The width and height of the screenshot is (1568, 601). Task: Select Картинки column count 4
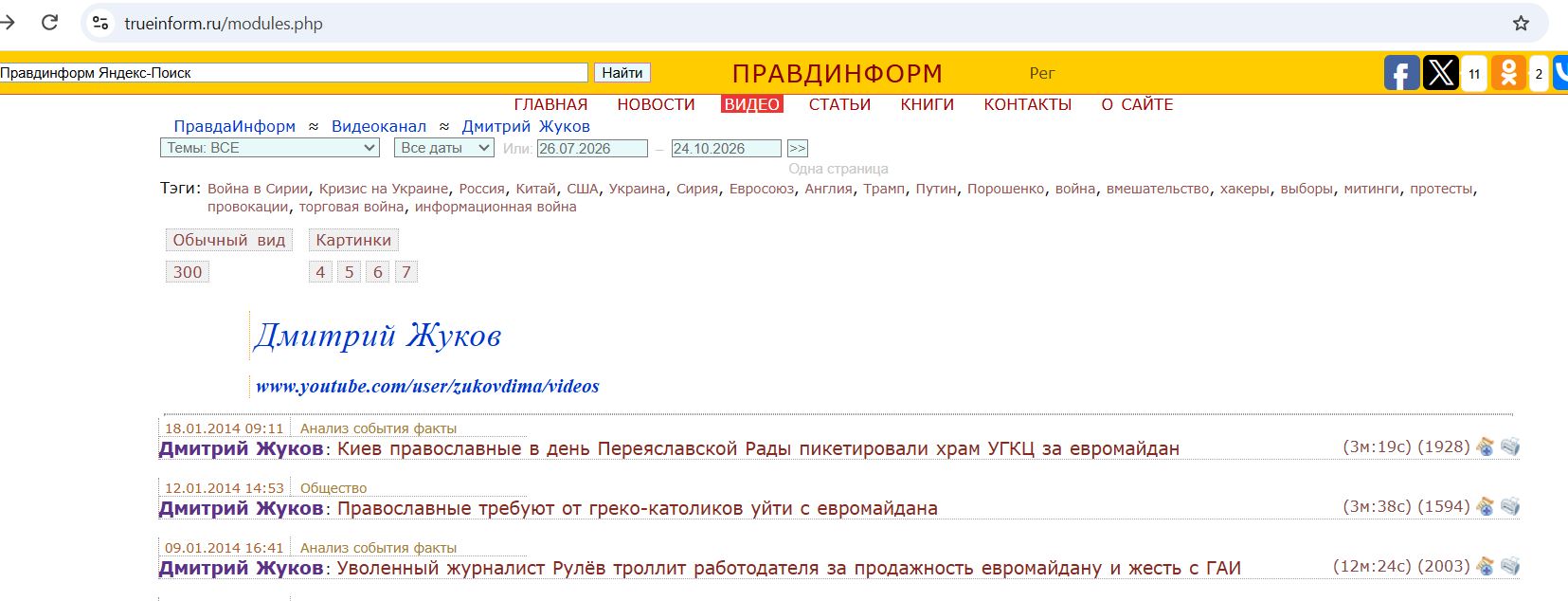pos(320,272)
